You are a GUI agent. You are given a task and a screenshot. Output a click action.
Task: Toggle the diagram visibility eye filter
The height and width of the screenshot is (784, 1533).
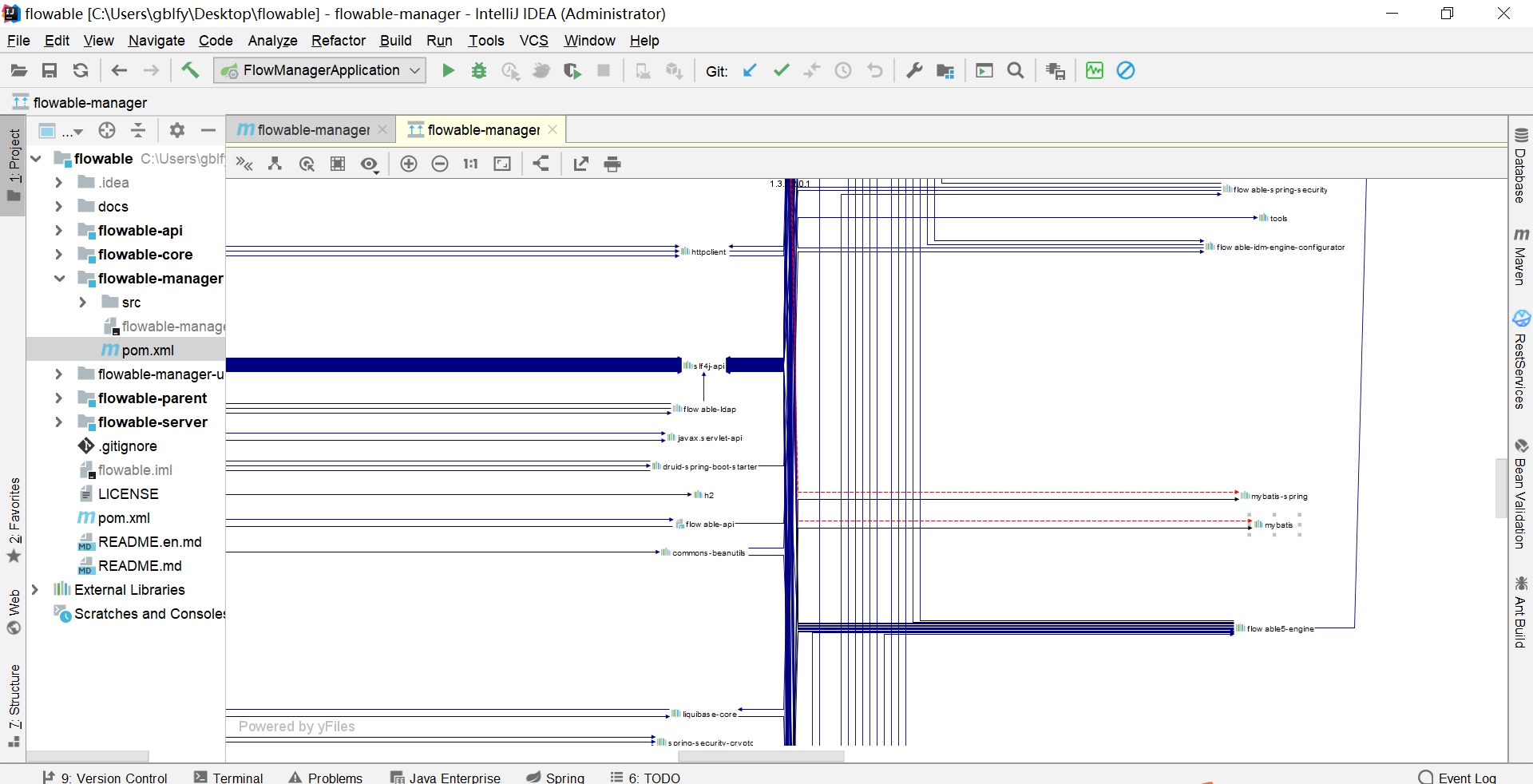369,164
